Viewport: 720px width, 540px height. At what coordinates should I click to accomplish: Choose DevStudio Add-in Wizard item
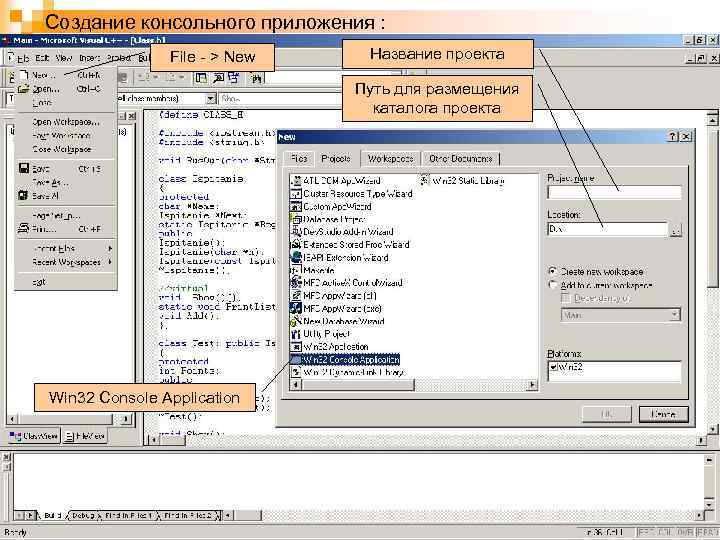(343, 232)
